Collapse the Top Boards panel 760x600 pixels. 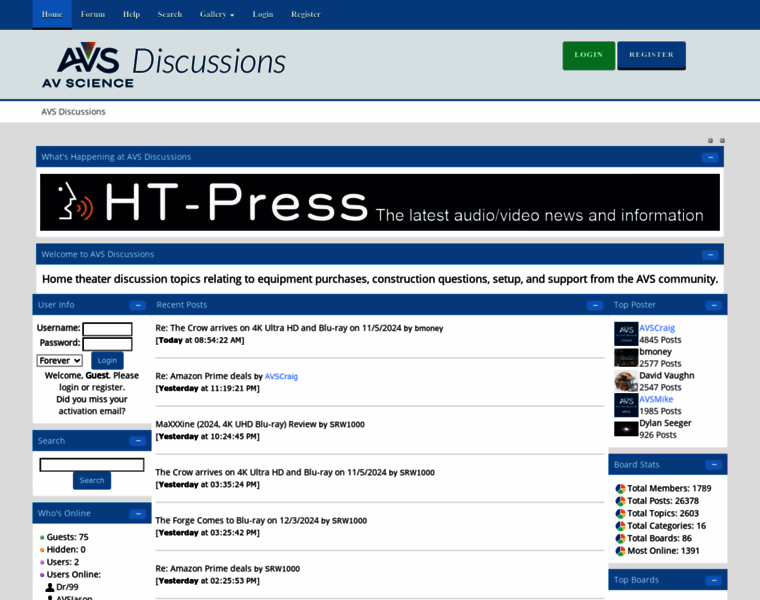click(x=713, y=580)
